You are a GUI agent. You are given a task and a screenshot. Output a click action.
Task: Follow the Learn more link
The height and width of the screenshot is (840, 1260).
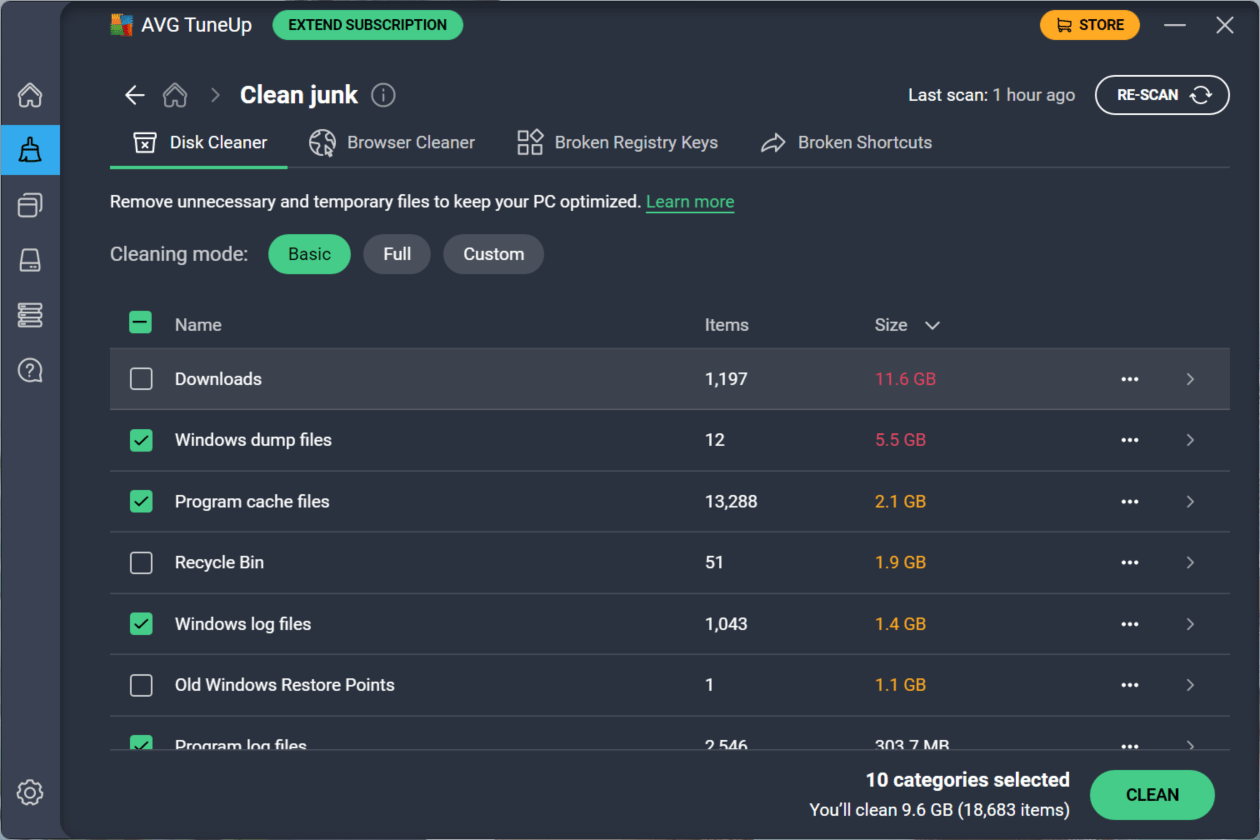(690, 202)
